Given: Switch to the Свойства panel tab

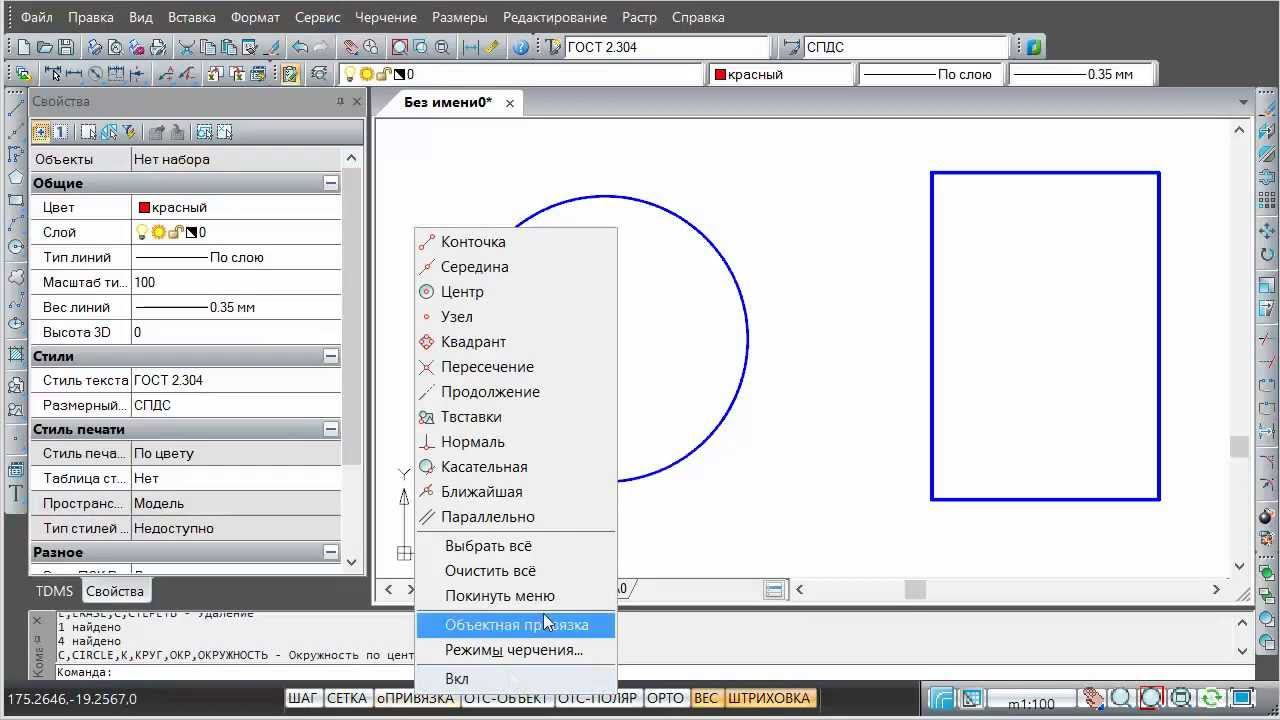Looking at the screenshot, I should 115,591.
